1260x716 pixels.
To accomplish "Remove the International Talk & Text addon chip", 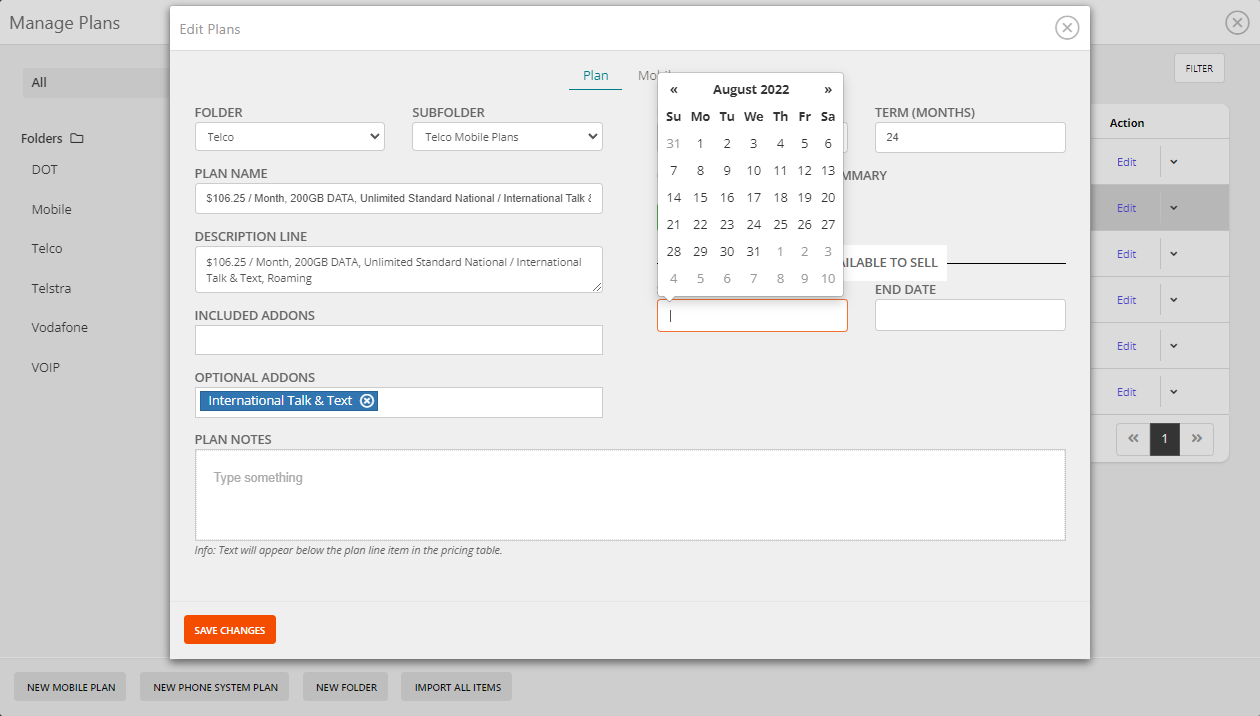I will (x=368, y=400).
